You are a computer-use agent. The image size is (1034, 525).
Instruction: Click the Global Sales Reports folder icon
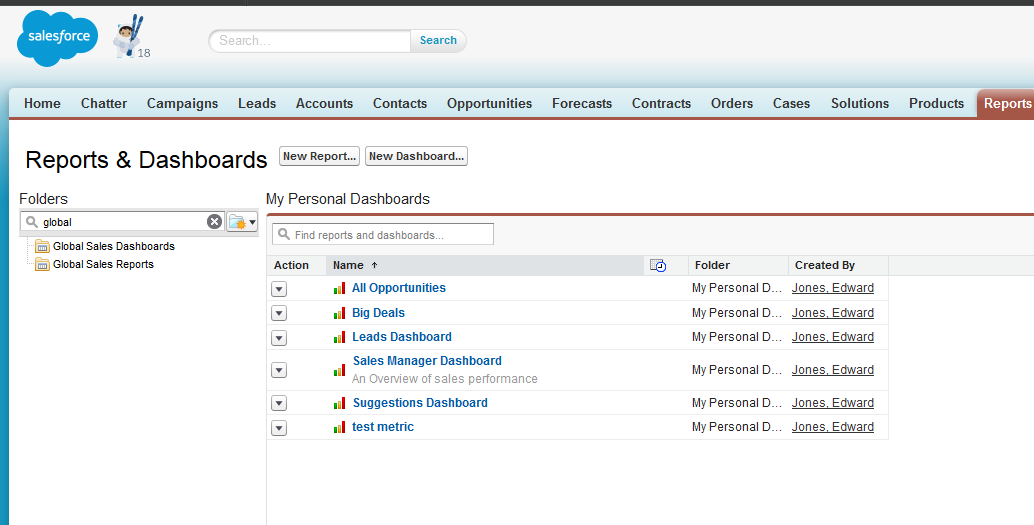[x=42, y=265]
